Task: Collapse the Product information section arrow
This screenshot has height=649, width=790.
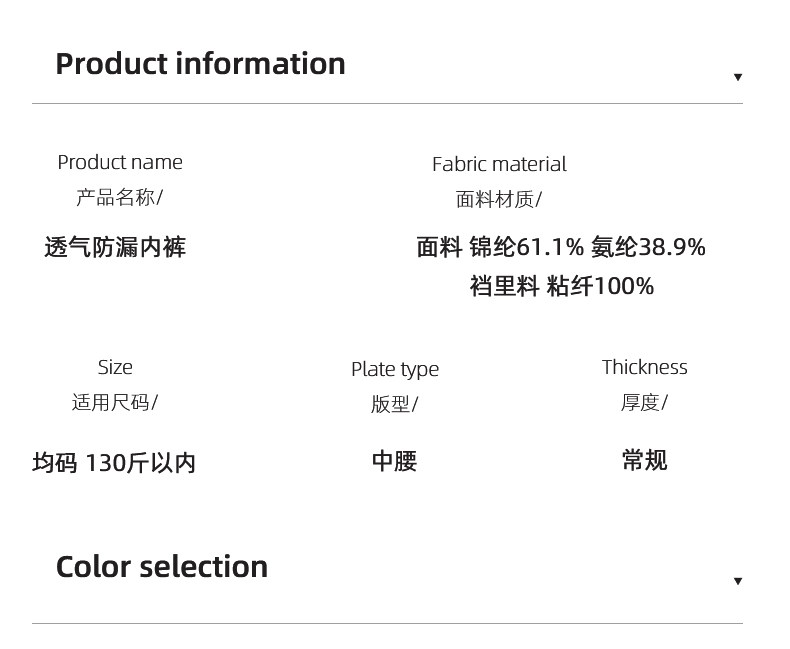Action: pyautogui.click(x=738, y=77)
